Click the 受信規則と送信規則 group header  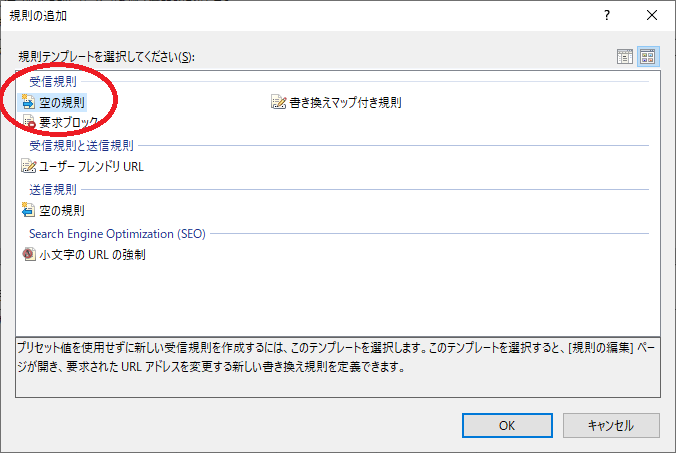(81, 145)
